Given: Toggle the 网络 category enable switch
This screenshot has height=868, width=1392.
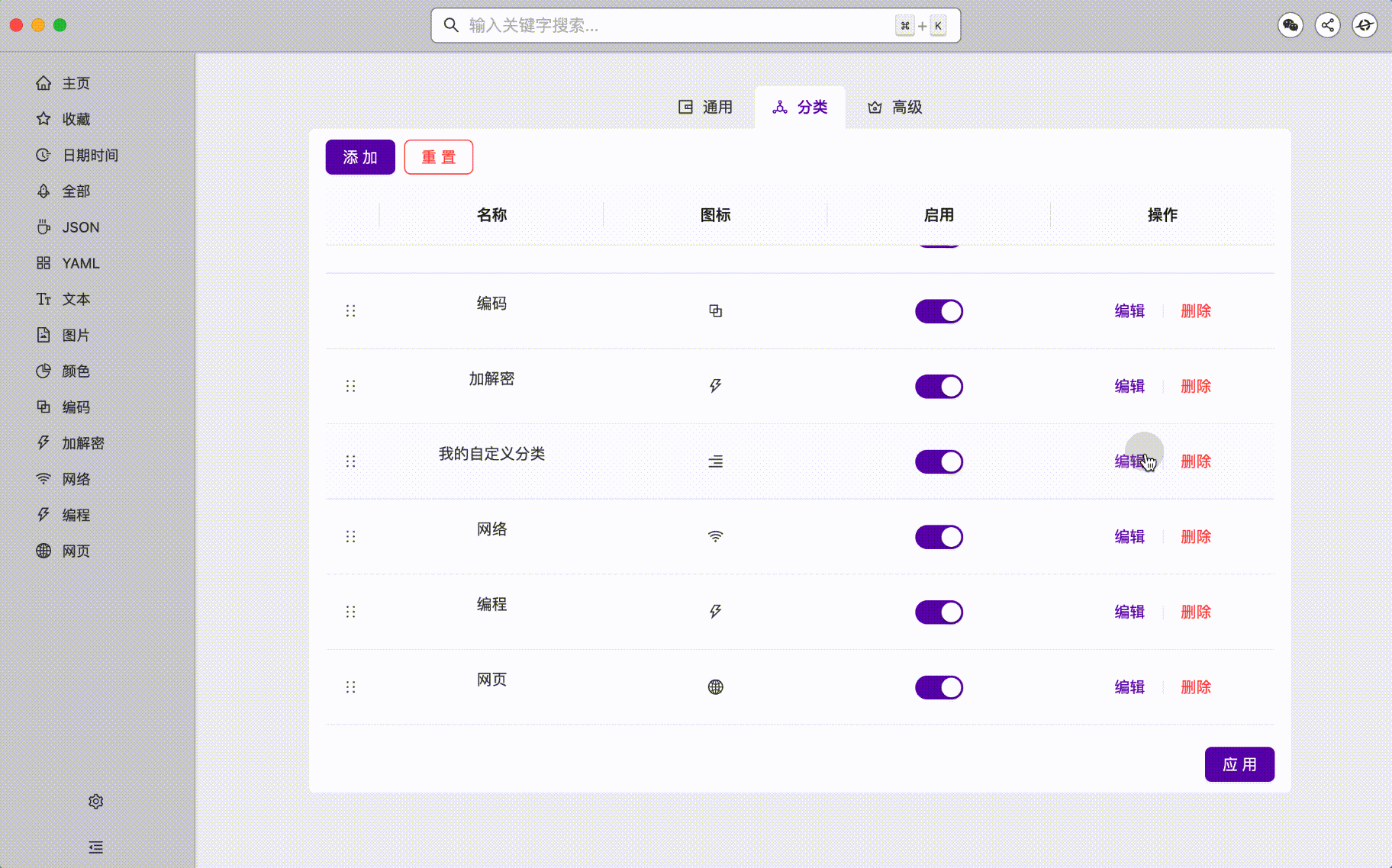Looking at the screenshot, I should (x=939, y=537).
